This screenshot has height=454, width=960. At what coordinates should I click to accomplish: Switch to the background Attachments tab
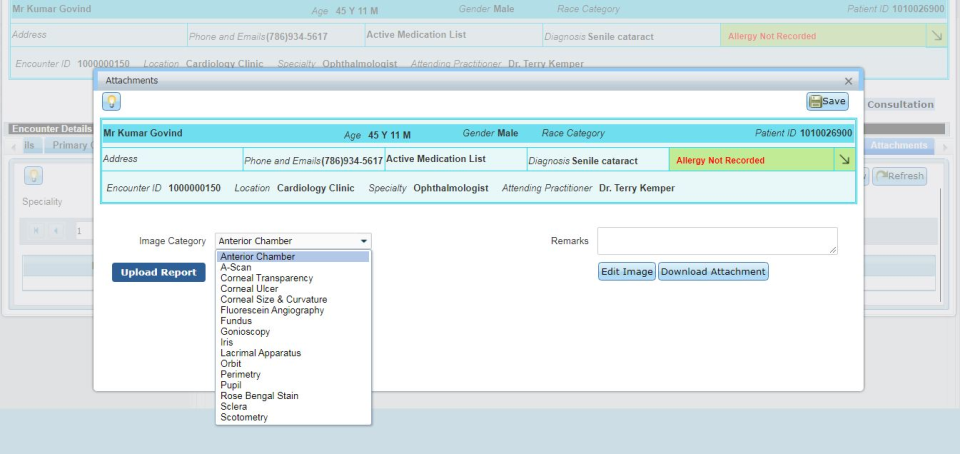899,146
